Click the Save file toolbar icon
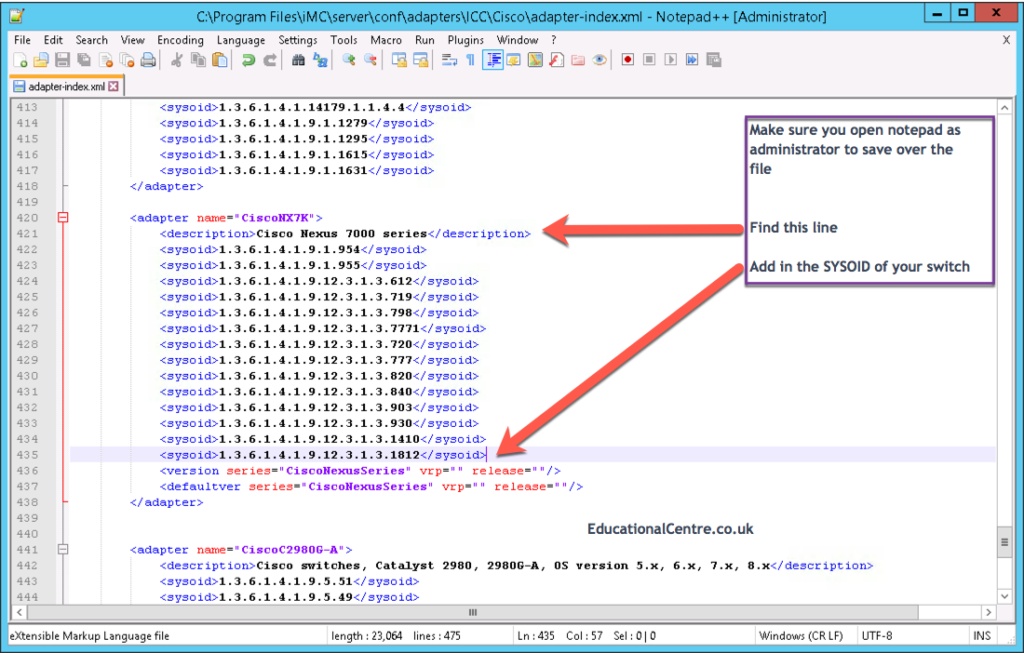Screen dimensions: 1024x653 (62, 60)
